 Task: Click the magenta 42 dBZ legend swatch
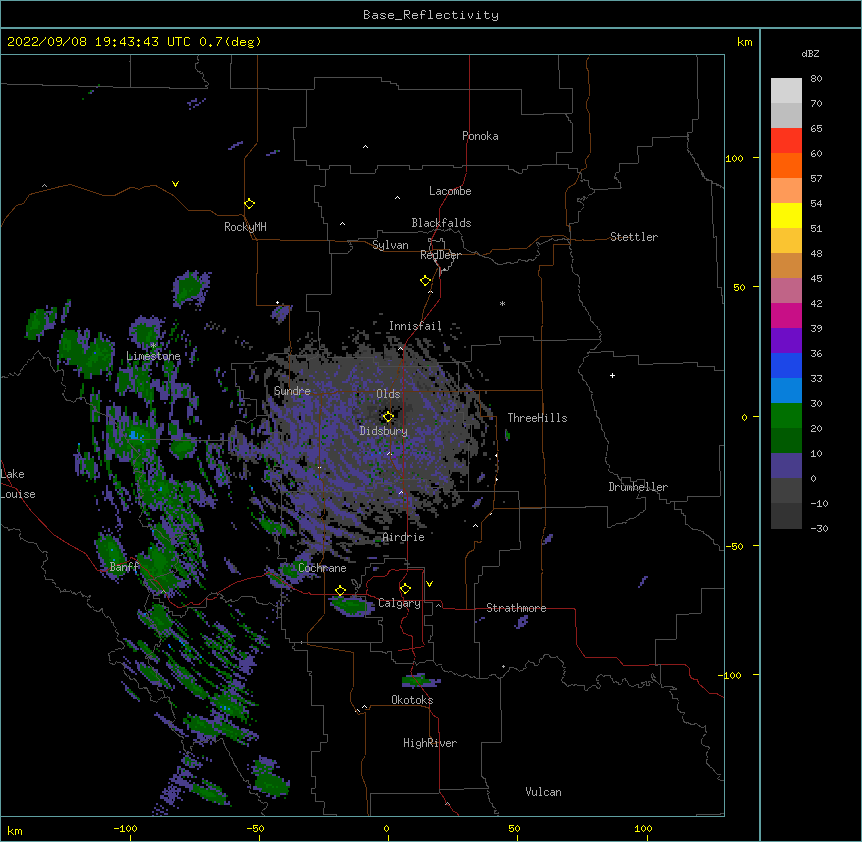[786, 315]
